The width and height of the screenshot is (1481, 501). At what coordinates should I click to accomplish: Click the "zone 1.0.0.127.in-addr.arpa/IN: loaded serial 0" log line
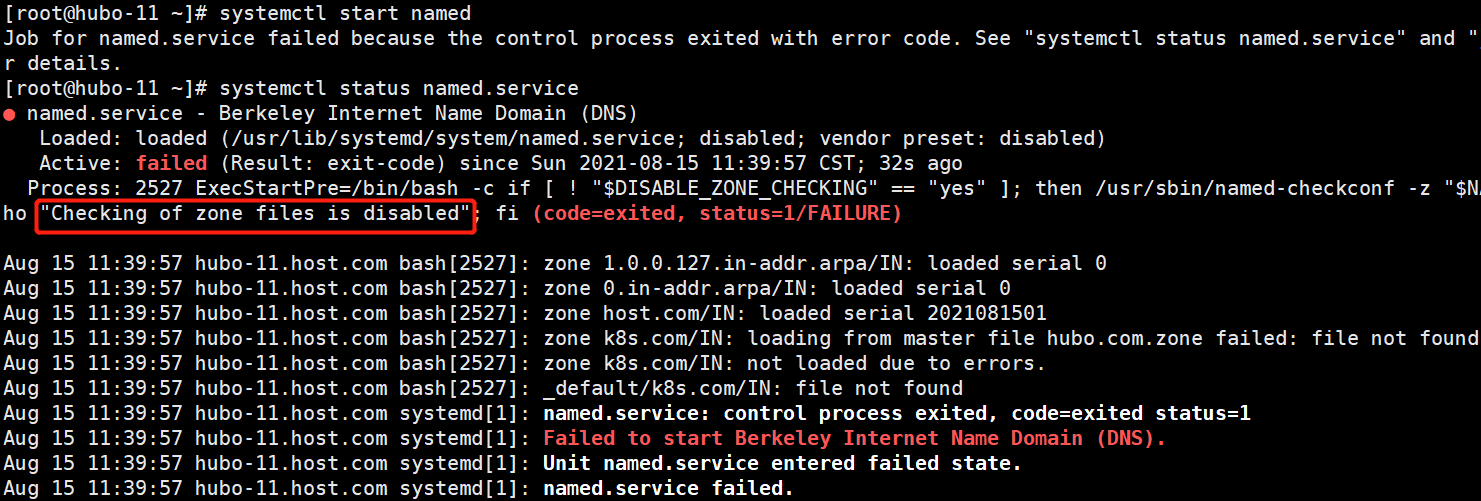pyautogui.click(x=824, y=264)
